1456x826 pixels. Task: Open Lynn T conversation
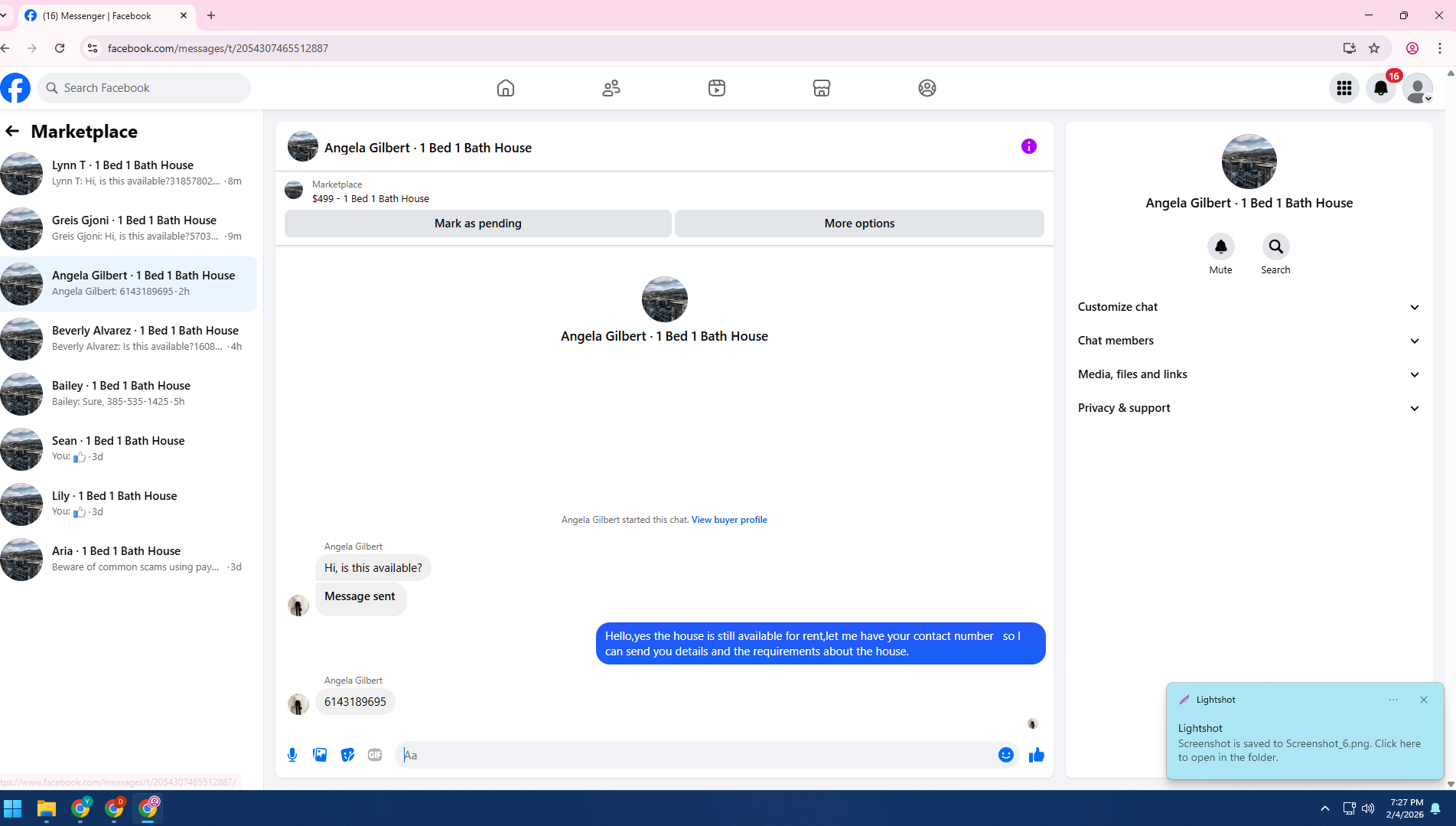point(129,173)
